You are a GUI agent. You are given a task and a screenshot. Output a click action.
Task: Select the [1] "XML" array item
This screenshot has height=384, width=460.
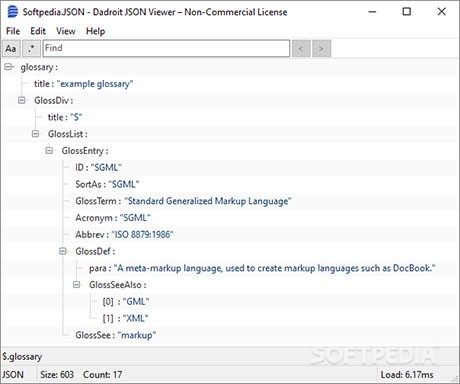click(x=230, y=318)
